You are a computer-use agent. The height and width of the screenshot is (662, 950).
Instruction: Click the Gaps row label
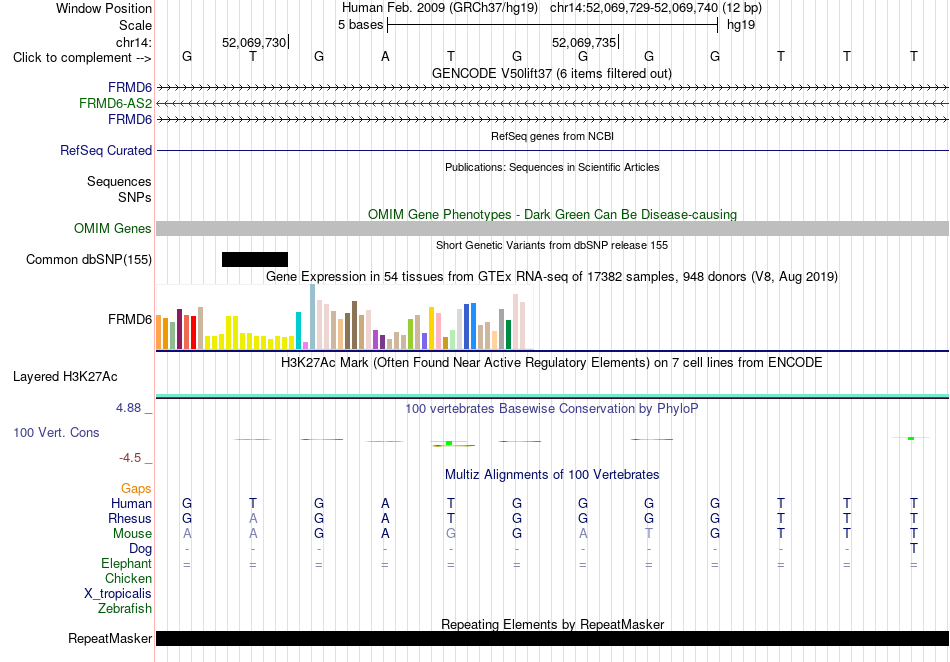coord(136,488)
